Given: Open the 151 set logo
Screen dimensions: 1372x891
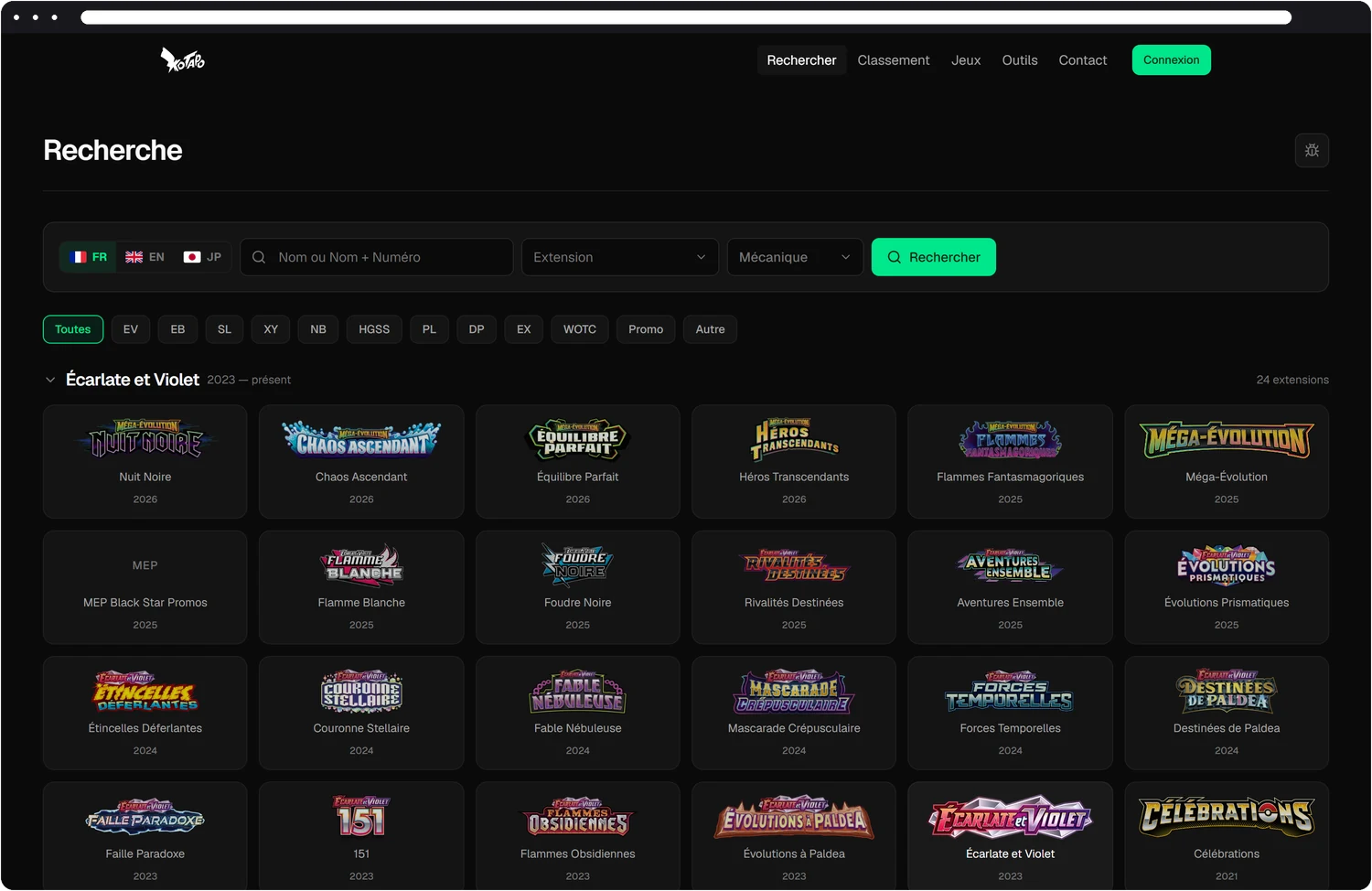Looking at the screenshot, I should coord(361,816).
